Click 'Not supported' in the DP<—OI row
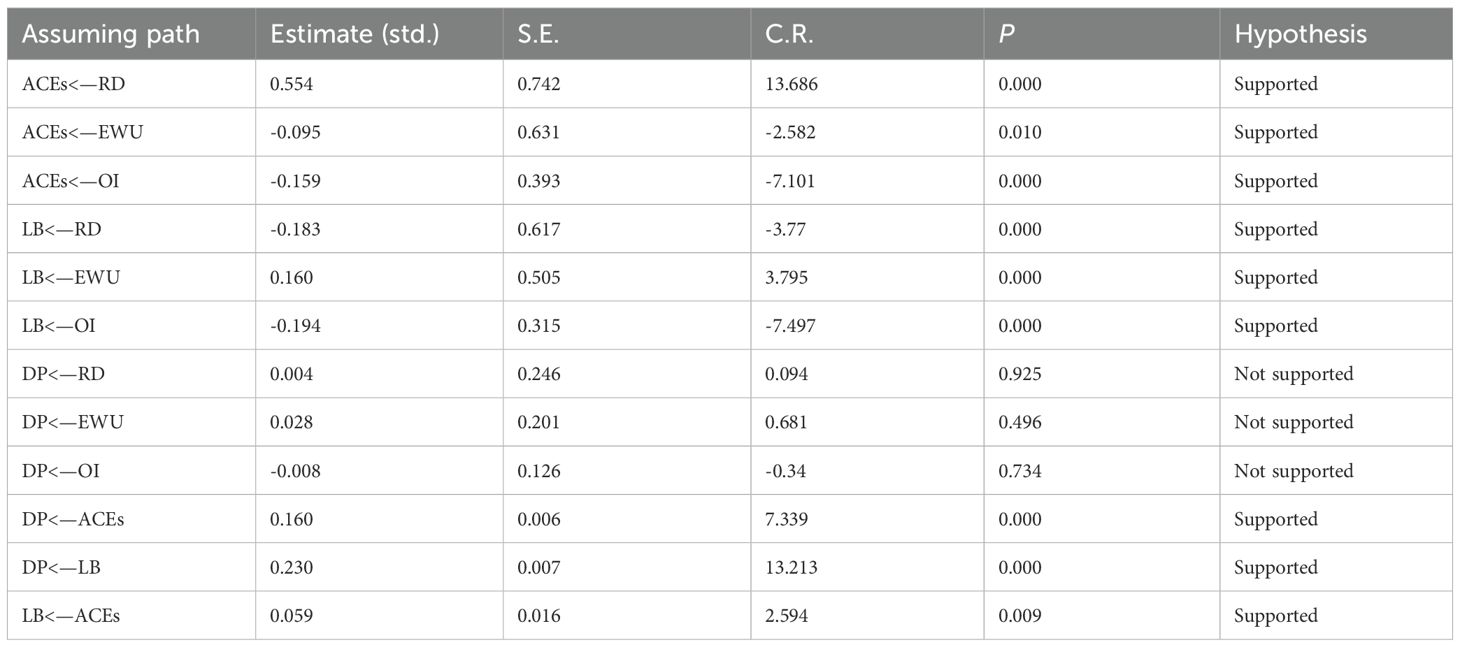This screenshot has width=1460, height=647. (1293, 471)
